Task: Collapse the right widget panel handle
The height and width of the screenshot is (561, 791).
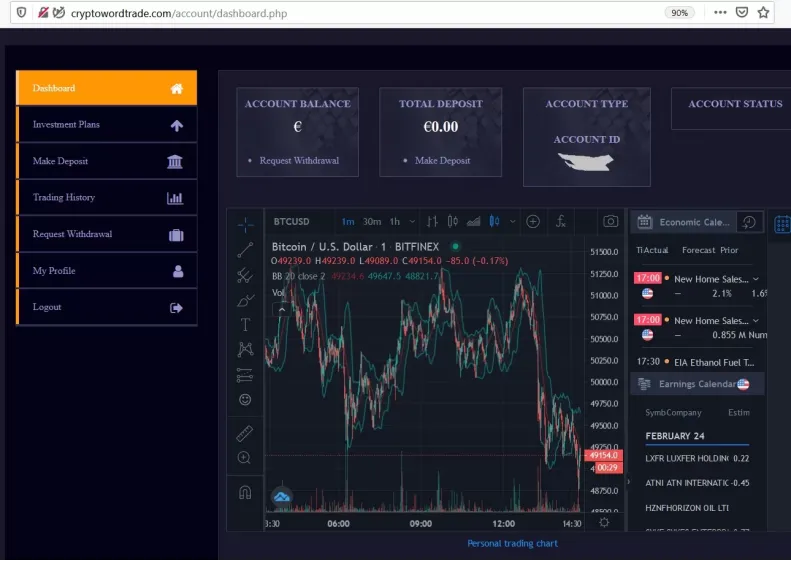Action: 628,482
